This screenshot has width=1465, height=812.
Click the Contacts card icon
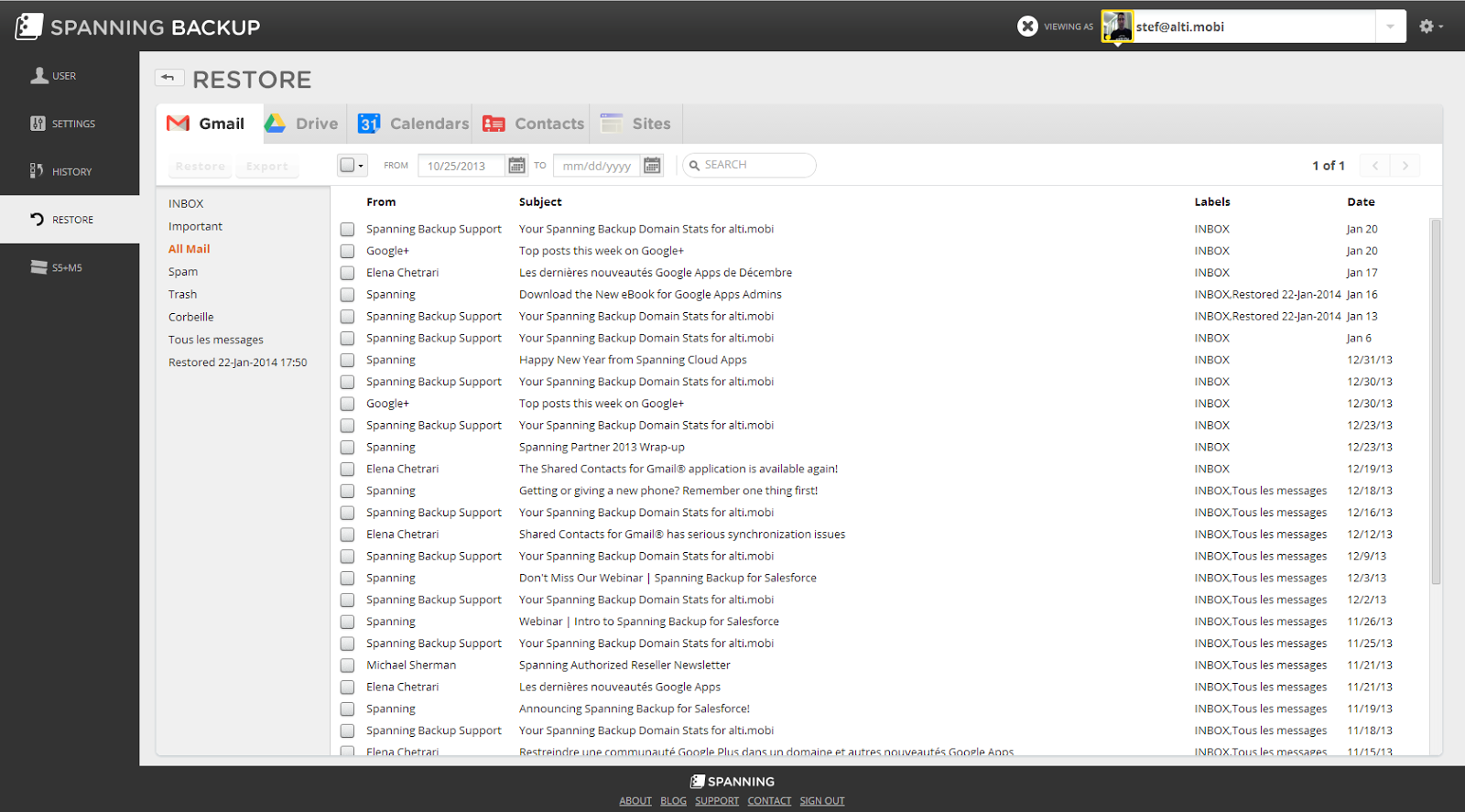(494, 124)
